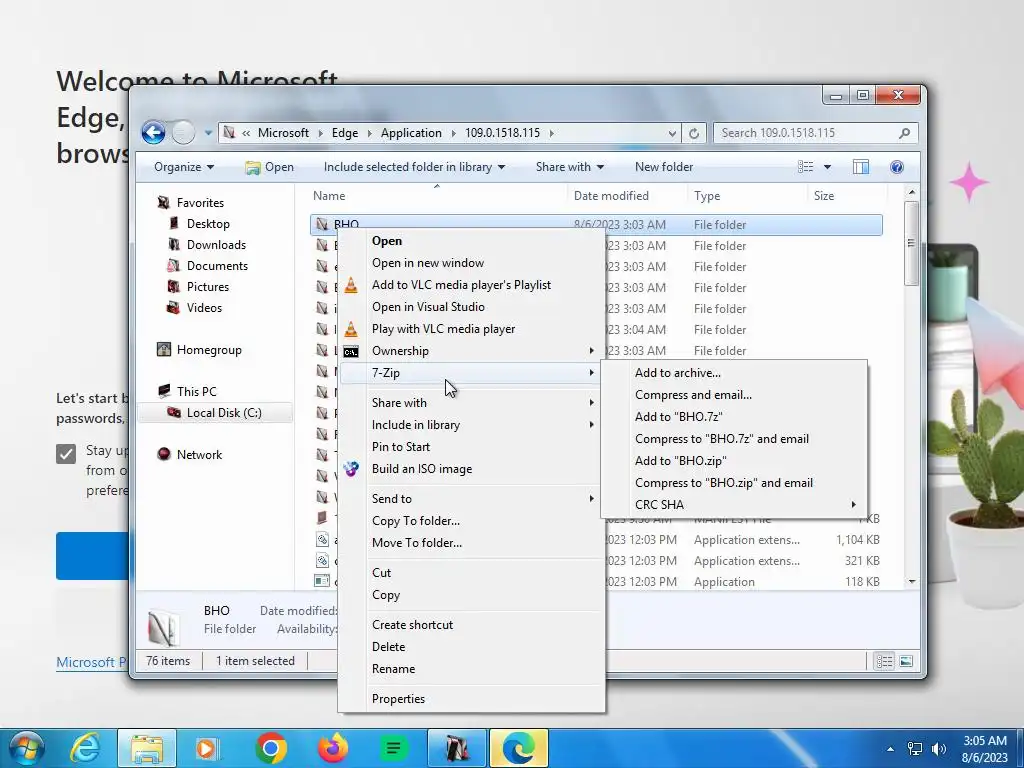Click the network tray icon
Viewport: 1024px width, 768px height.
(915, 749)
